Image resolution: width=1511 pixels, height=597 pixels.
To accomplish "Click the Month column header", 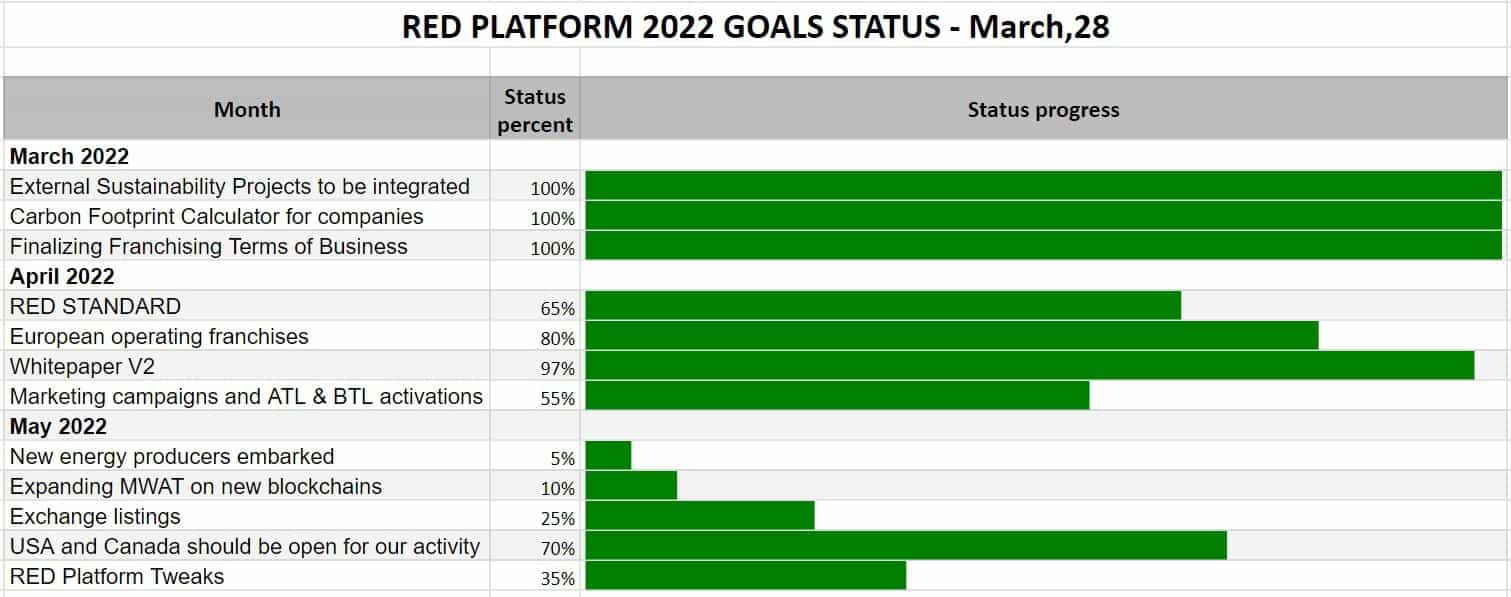I will pyautogui.click(x=247, y=109).
